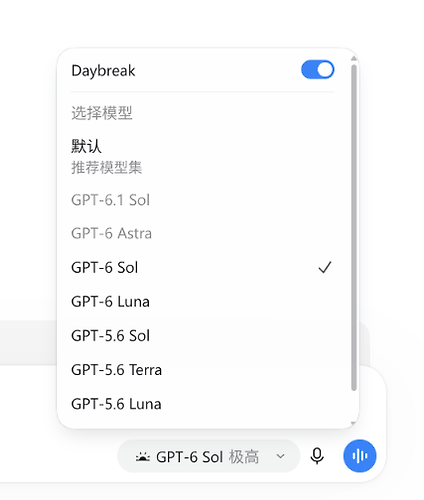The width and height of the screenshot is (424, 500).
Task: Pick the GPT-5.6 Terra model
Action: coord(203,370)
